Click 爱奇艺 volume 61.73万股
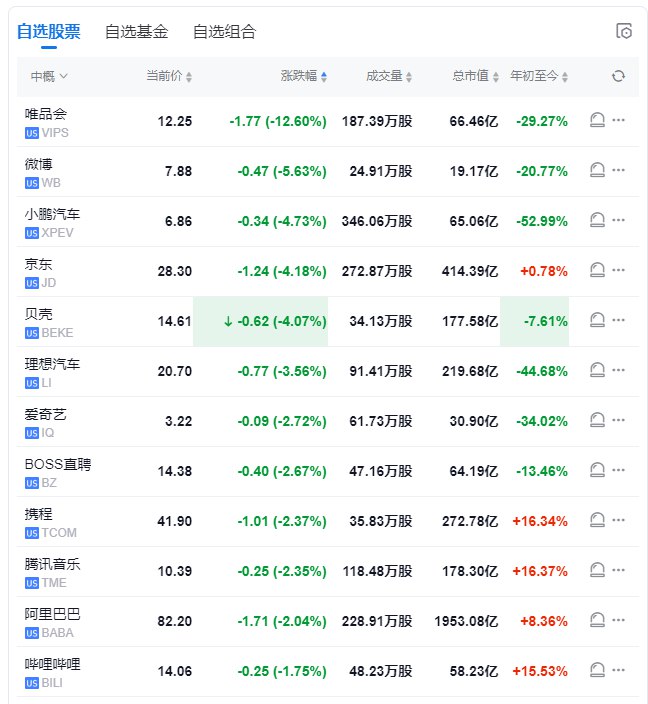Viewport: 648px width, 704px height. coord(381,421)
